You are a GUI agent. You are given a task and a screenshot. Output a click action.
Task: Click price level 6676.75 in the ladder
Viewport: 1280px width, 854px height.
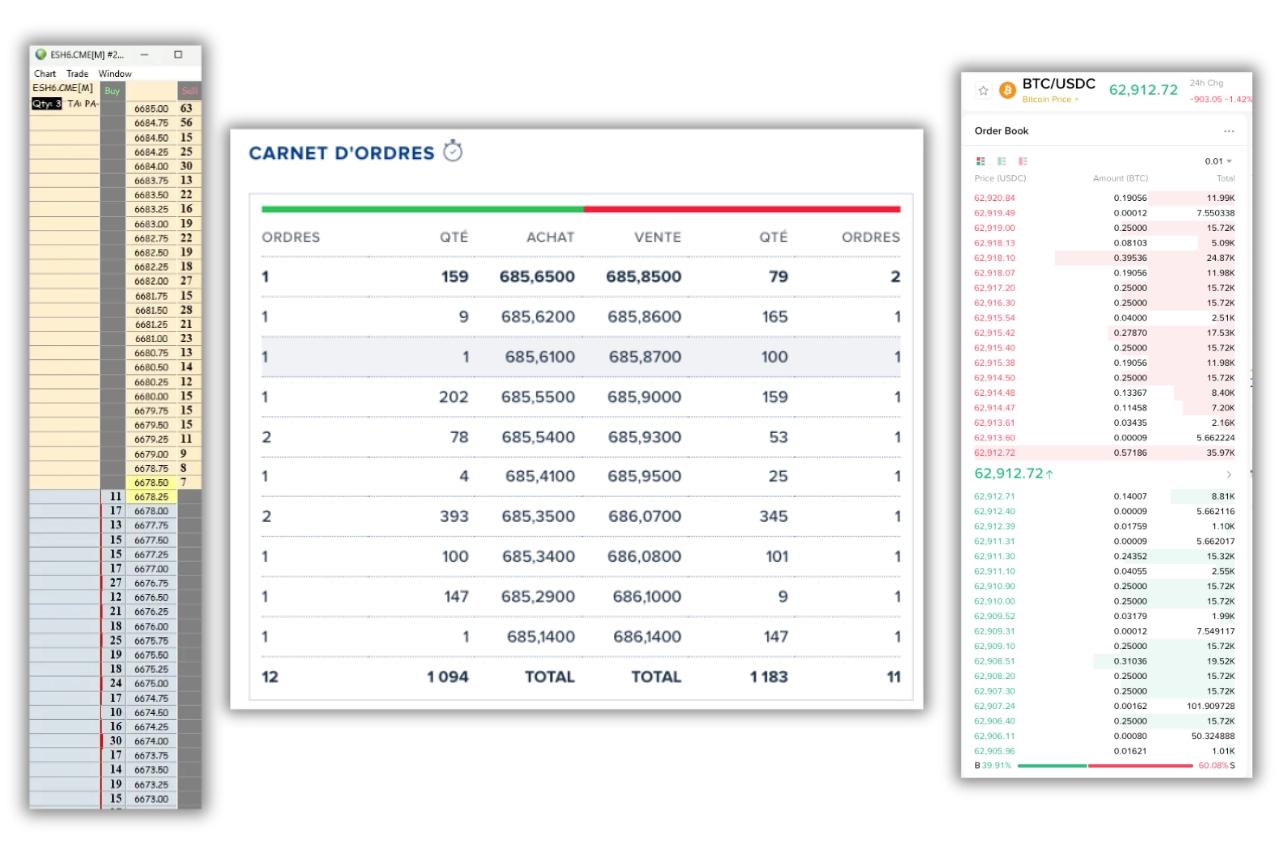(x=150, y=583)
